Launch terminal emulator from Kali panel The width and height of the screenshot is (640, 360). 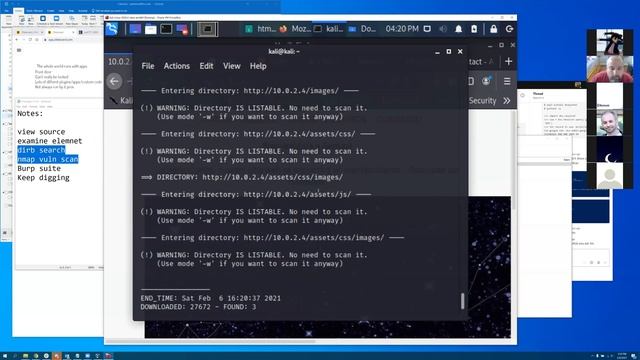point(166,29)
